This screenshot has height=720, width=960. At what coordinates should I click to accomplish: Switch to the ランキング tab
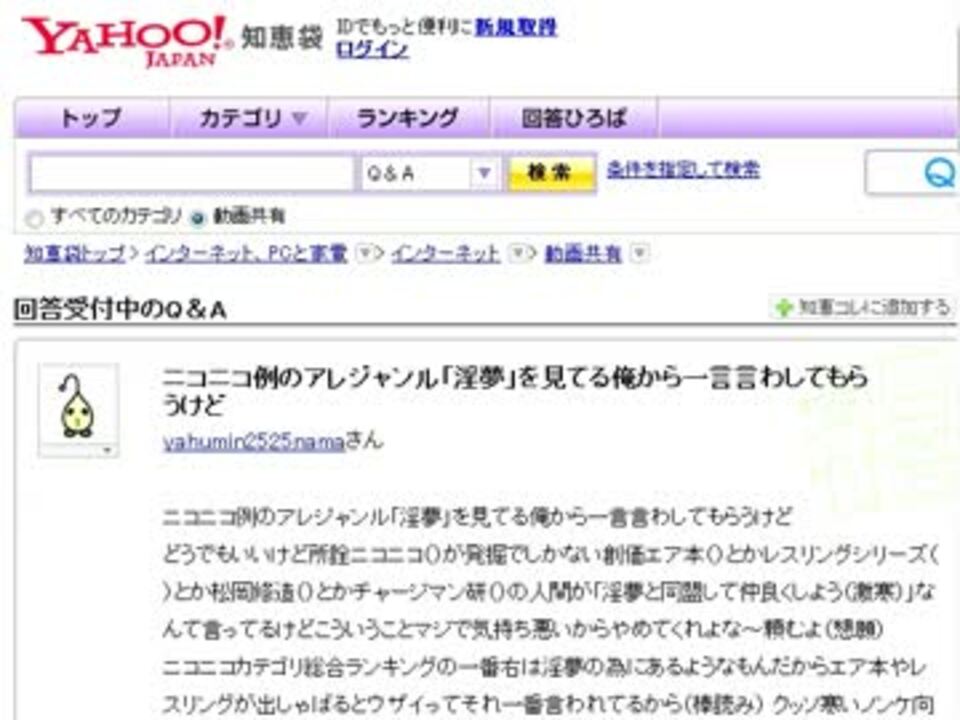pos(408,118)
